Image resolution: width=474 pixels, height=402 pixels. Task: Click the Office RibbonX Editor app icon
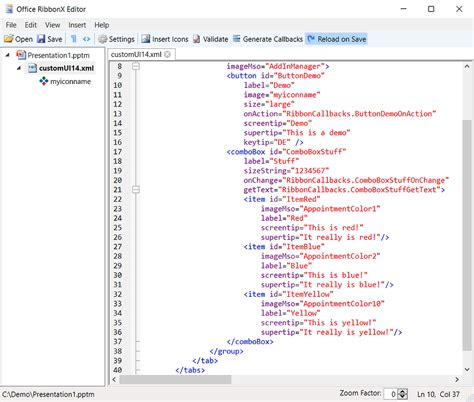9,9
